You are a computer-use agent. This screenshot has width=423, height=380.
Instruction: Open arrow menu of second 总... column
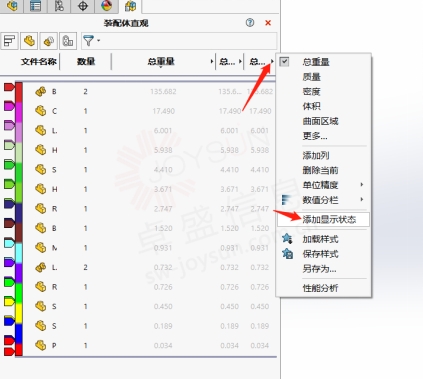[x=240, y=62]
